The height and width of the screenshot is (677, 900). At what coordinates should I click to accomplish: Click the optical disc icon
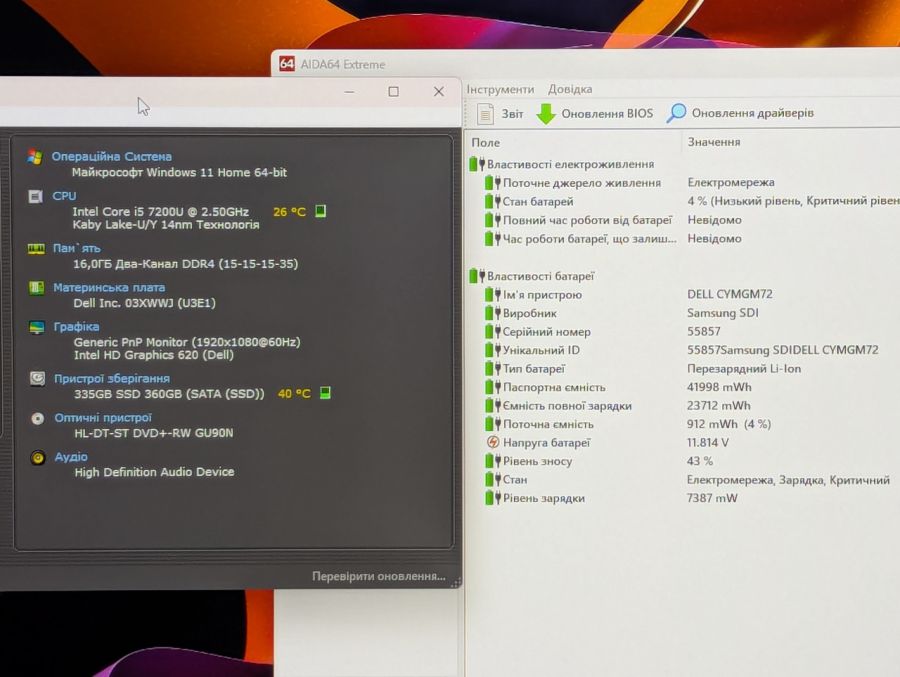click(37, 419)
